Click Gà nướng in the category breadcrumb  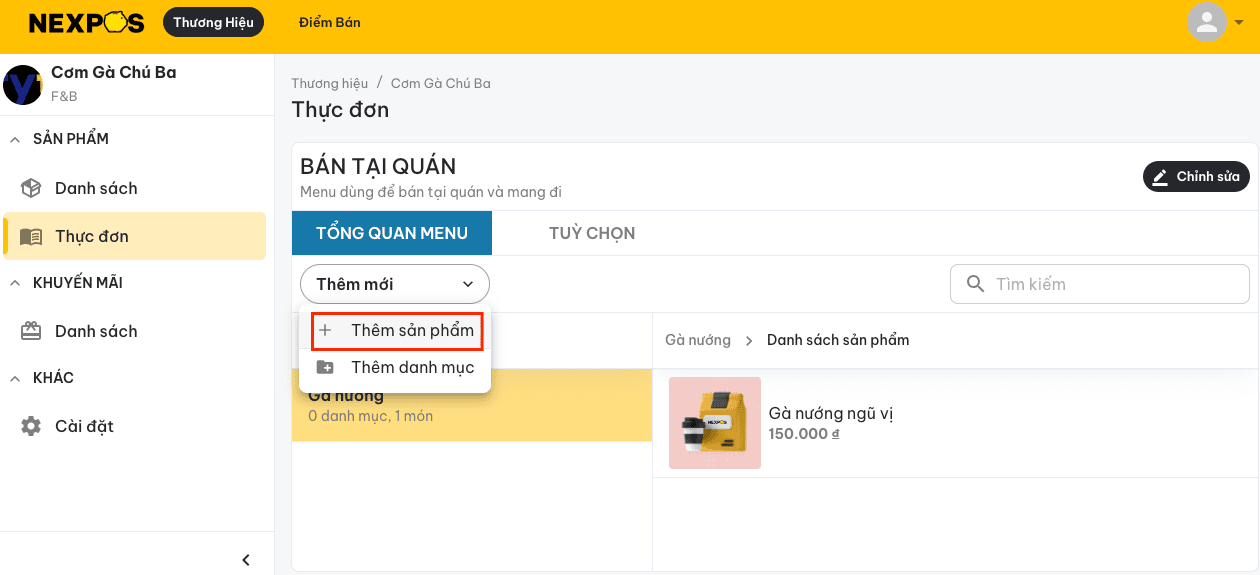click(x=698, y=340)
